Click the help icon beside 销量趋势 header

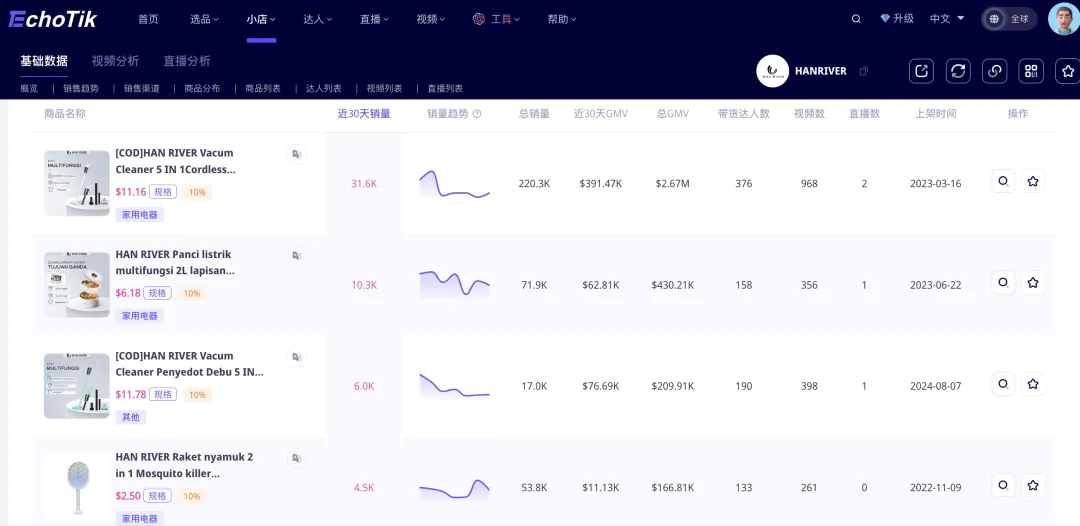(x=477, y=114)
